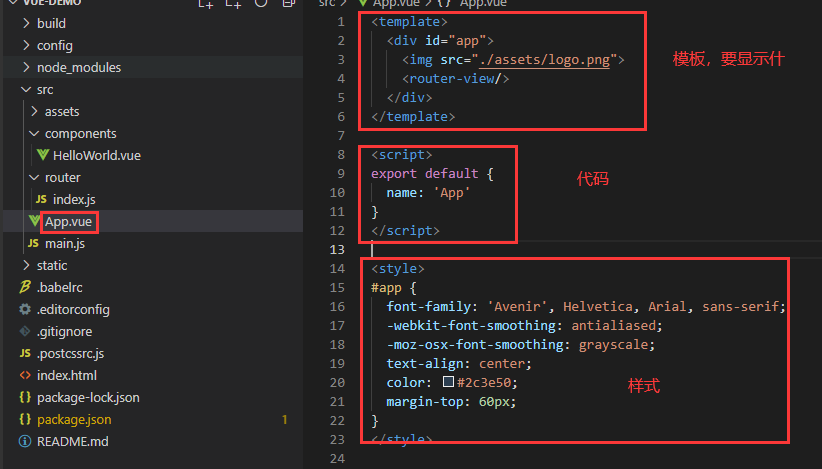Click the 'text-align: center' declaration
Image resolution: width=822 pixels, height=469 pixels.
coord(459,364)
